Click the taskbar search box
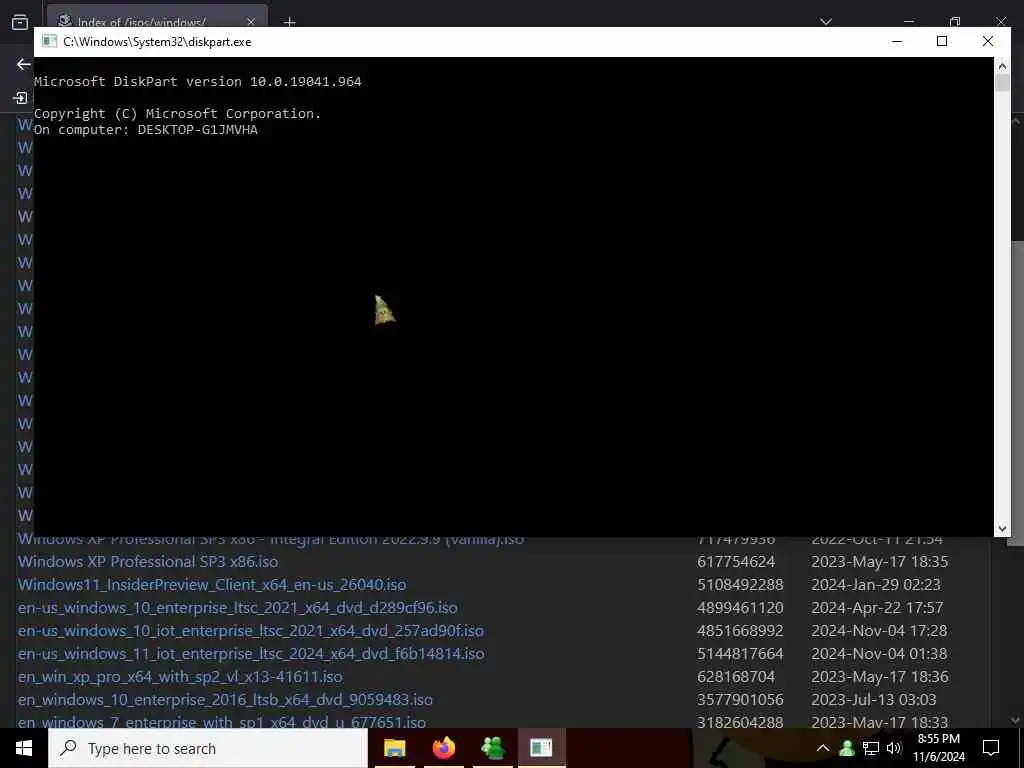This screenshot has width=1024, height=768. point(208,748)
